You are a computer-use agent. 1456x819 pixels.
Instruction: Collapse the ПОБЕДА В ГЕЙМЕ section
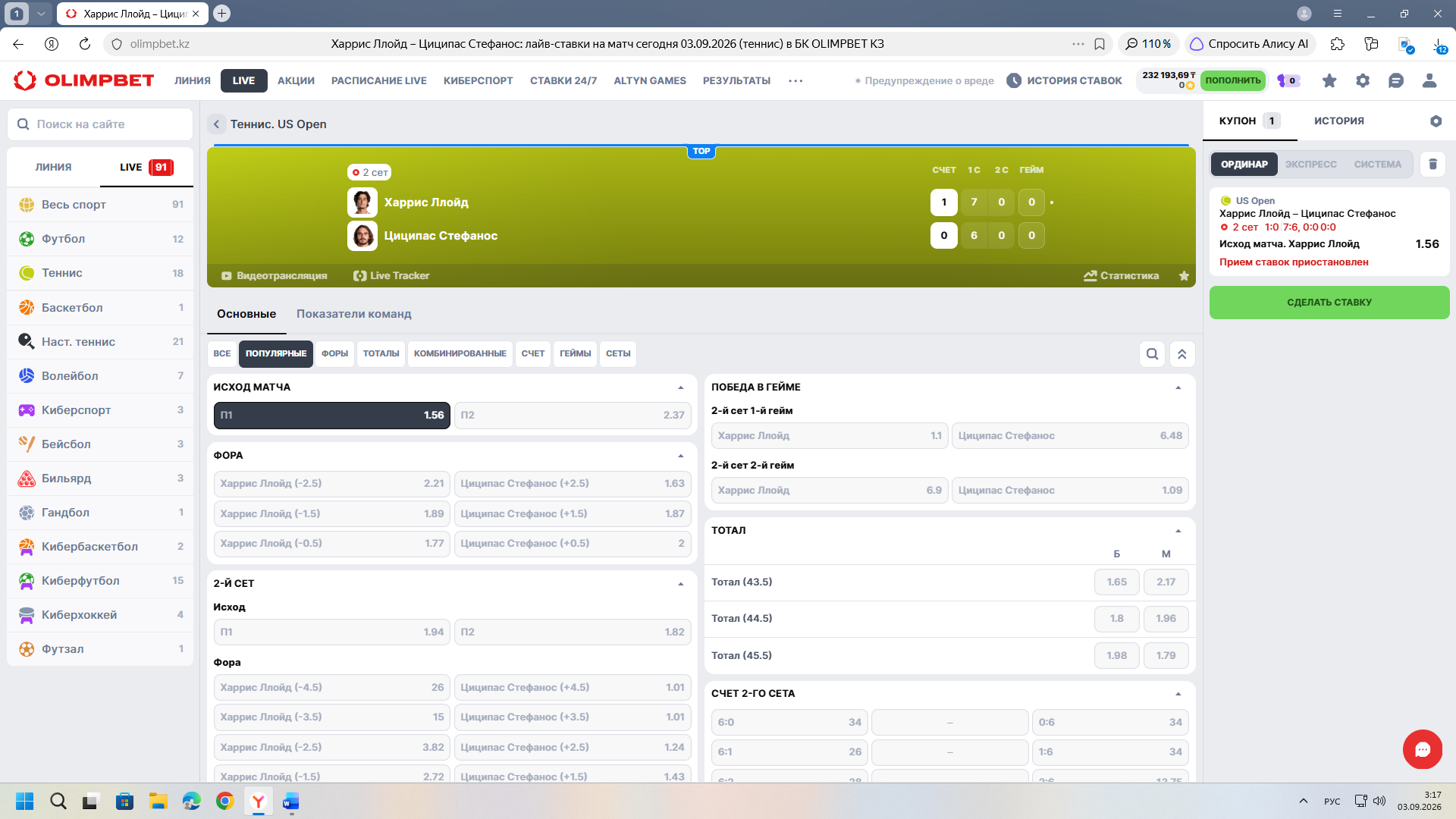click(x=1178, y=388)
